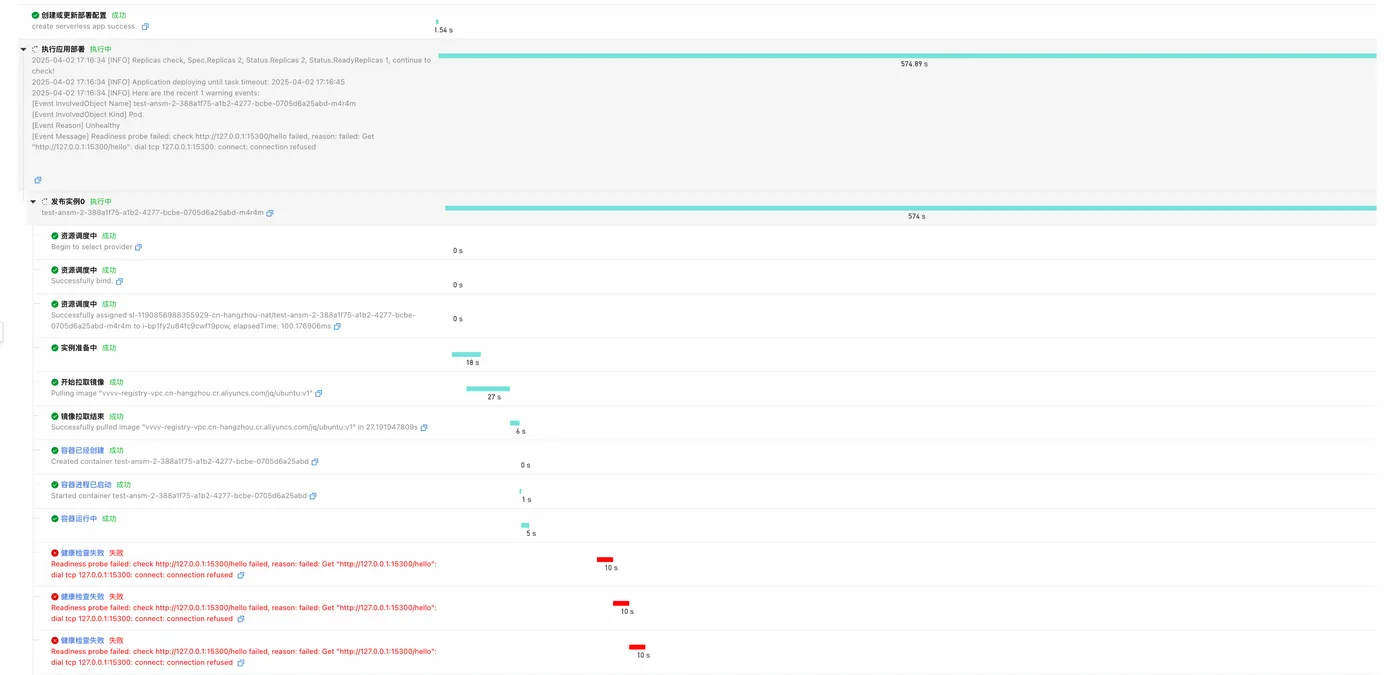Viewport: 1400px width, 675px height.
Task: Click the '[Event Reason] Unhealthy' log line
Action: 76,125
